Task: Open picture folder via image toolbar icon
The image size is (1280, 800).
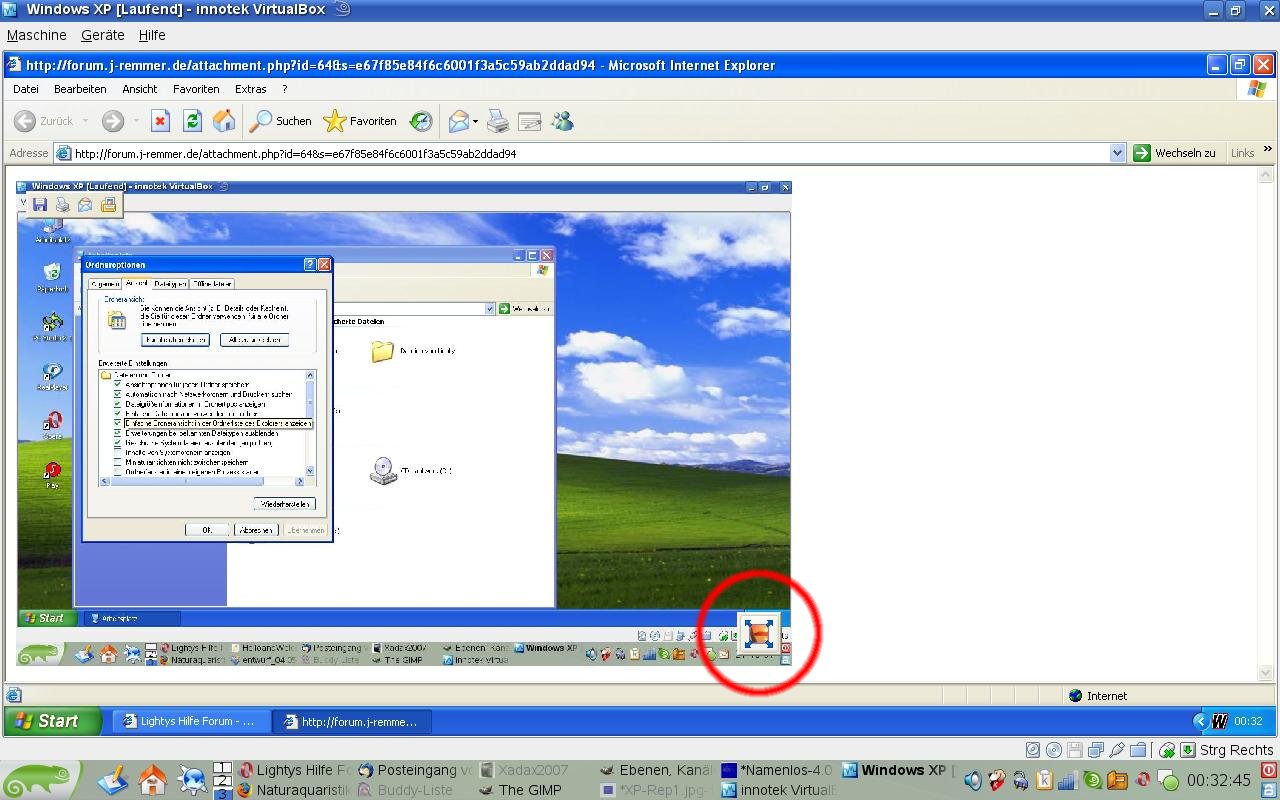Action: click(x=108, y=205)
